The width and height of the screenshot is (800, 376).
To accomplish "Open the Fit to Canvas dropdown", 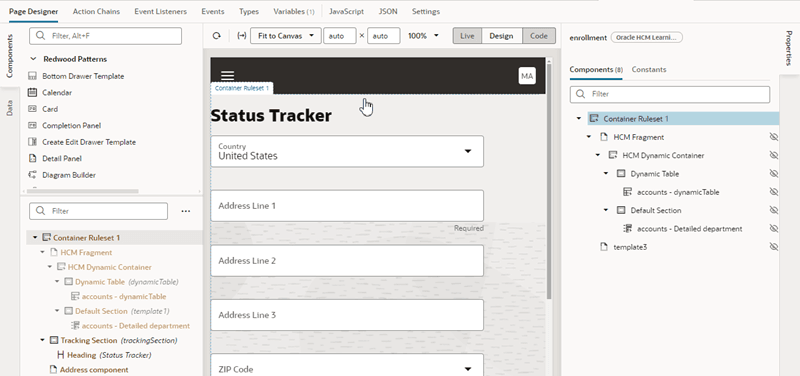I will pyautogui.click(x=286, y=36).
